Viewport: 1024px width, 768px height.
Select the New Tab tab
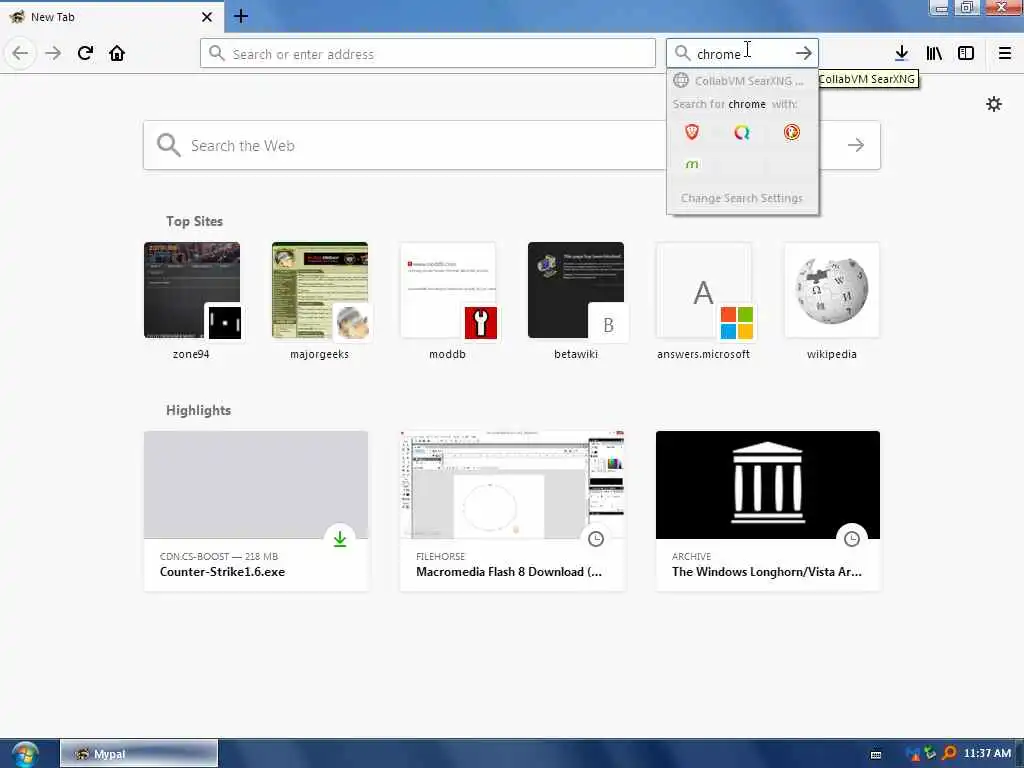tap(111, 17)
